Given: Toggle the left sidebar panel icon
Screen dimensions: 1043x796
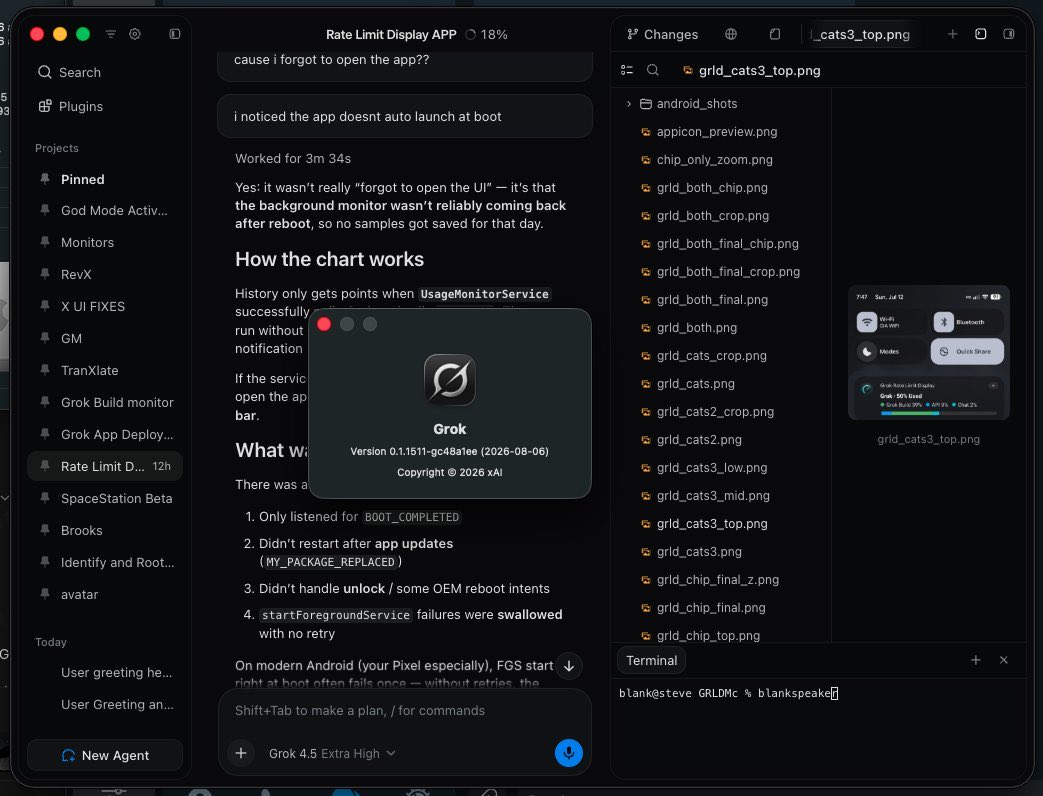Looking at the screenshot, I should tap(175, 34).
